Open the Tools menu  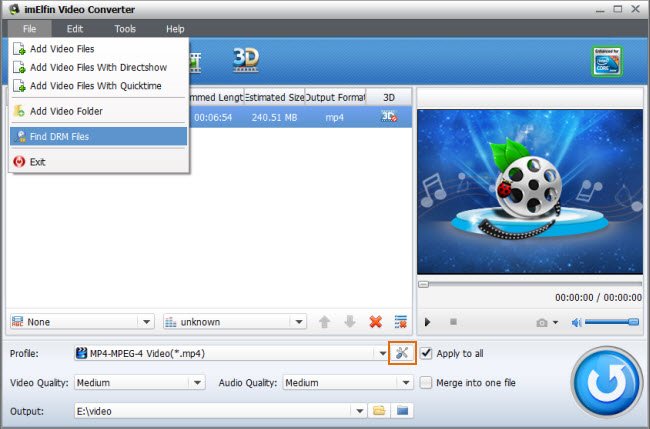tap(125, 29)
